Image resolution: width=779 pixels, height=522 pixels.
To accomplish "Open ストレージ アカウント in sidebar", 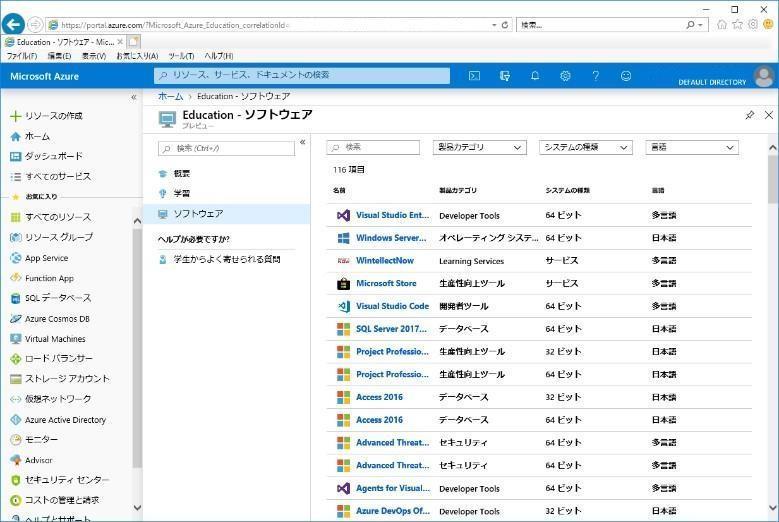I will pos(60,379).
